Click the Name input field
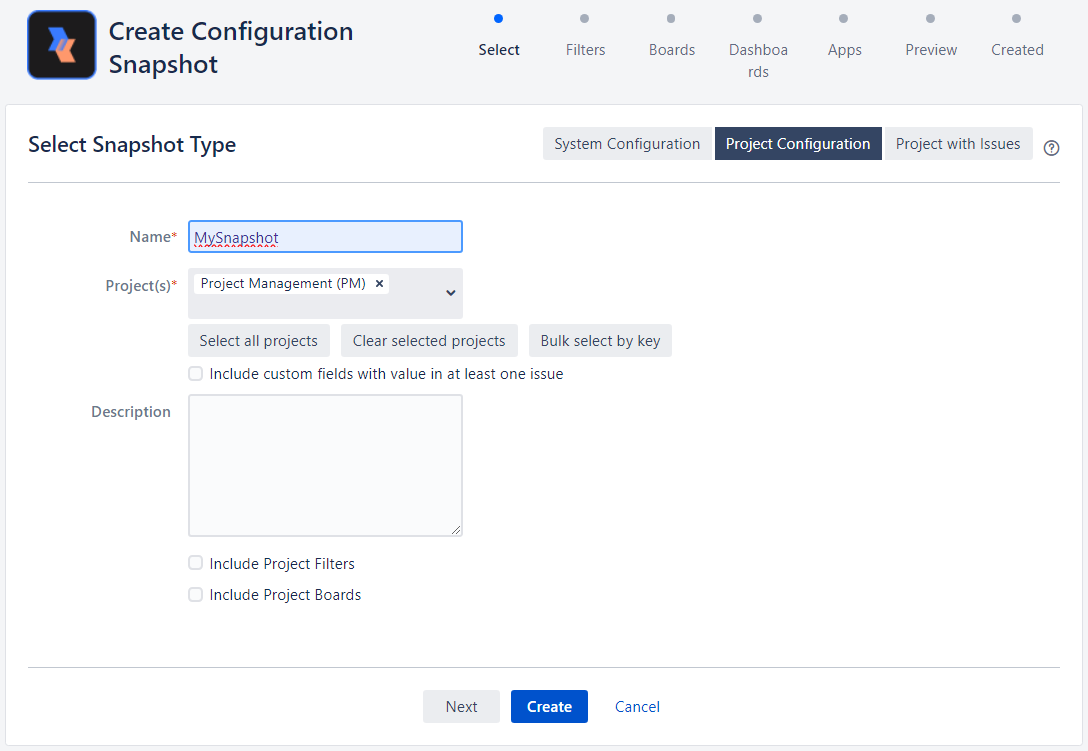1088x751 pixels. tap(325, 237)
